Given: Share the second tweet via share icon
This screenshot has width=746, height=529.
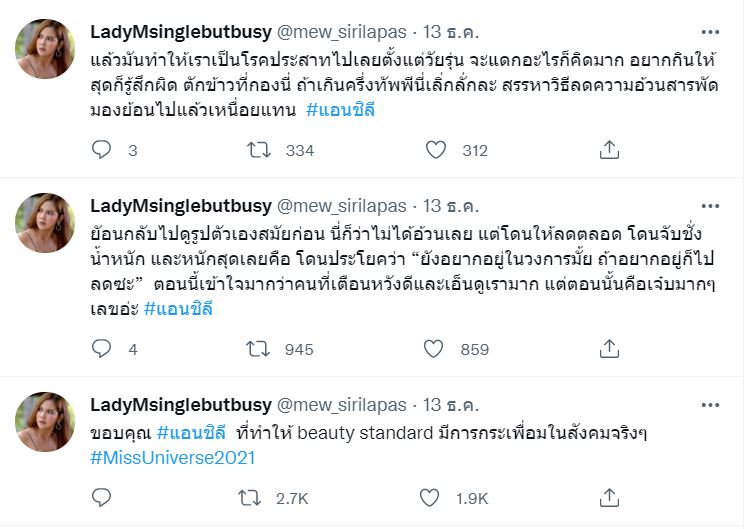Looking at the screenshot, I should (x=609, y=349).
